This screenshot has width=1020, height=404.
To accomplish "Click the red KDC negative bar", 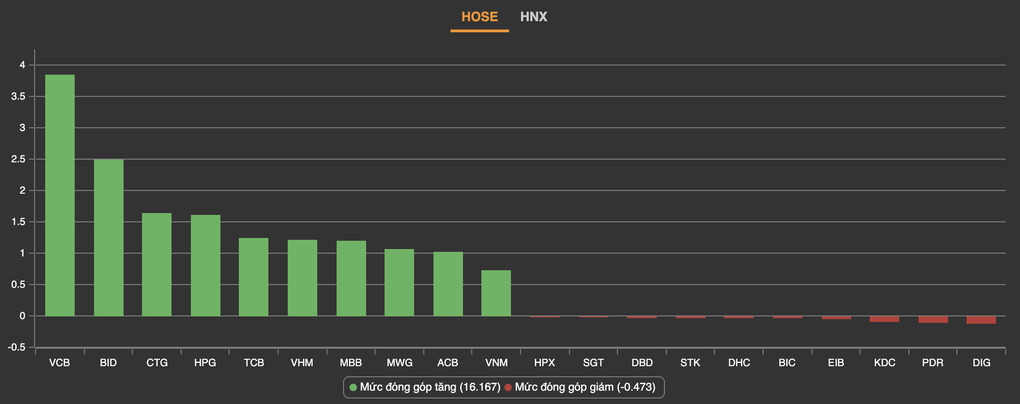I will [x=884, y=319].
